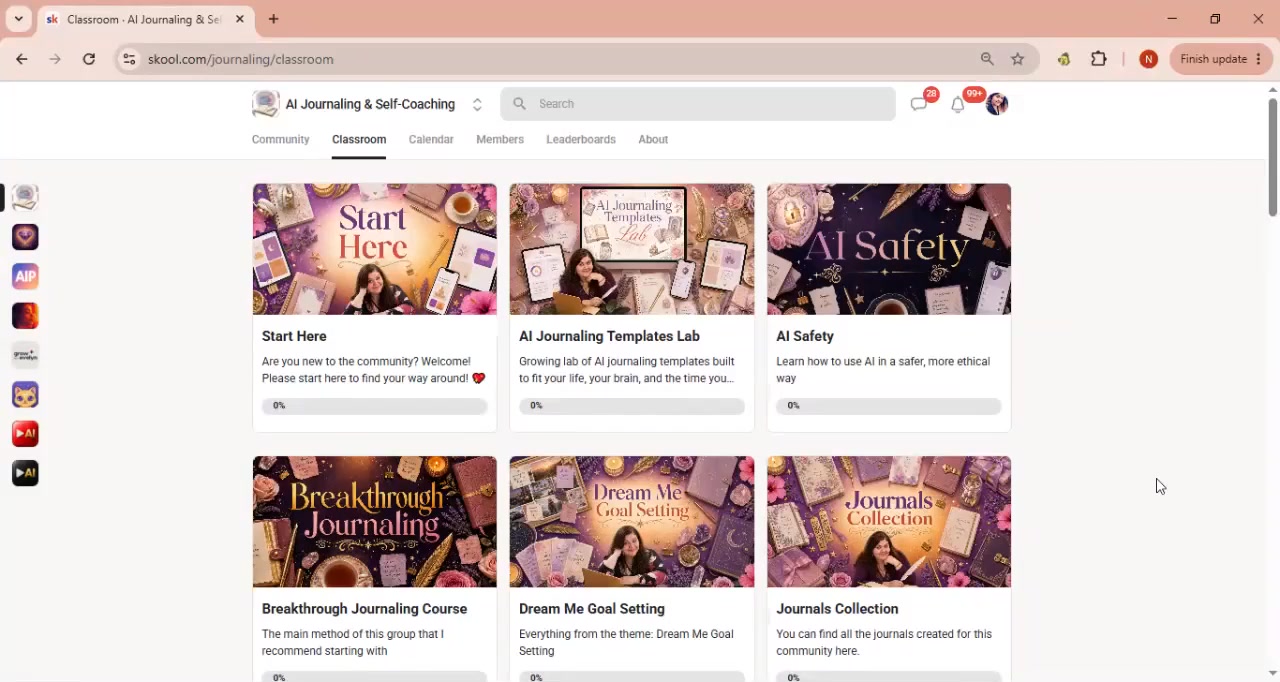The height and width of the screenshot is (682, 1280).
Task: Go to the Community tab
Action: [280, 139]
